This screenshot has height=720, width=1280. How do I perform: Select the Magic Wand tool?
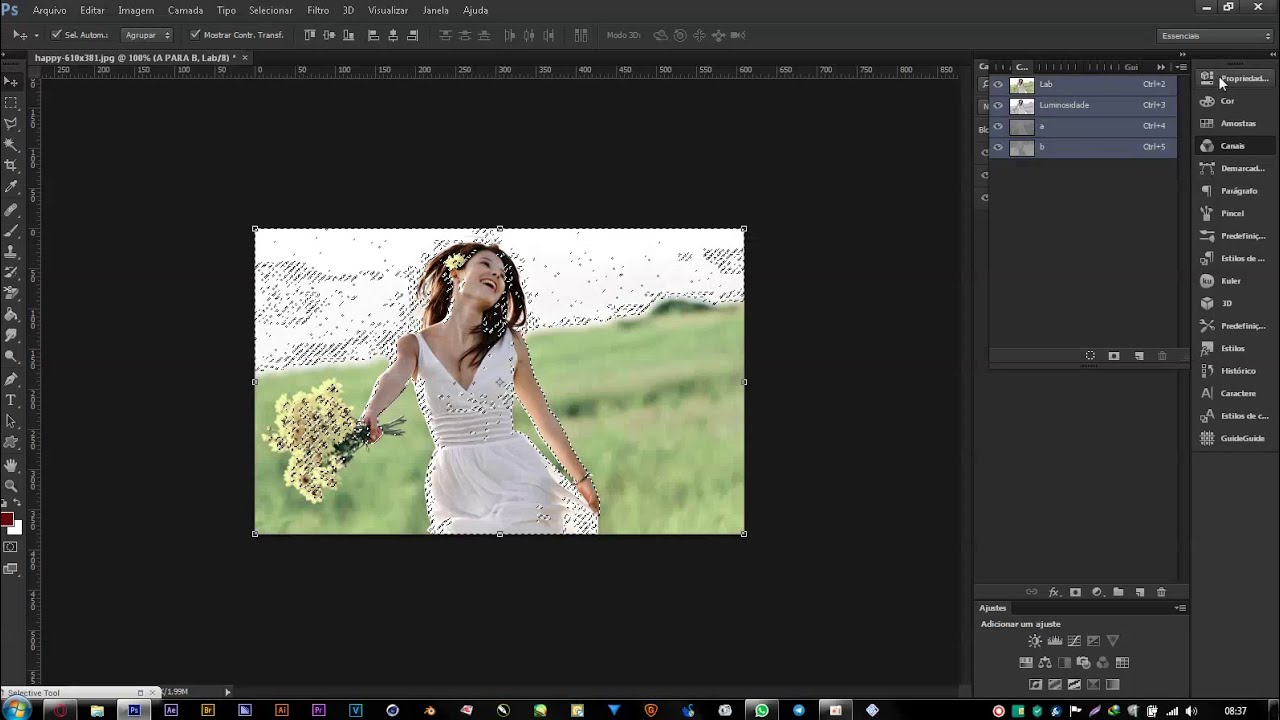tap(11, 144)
